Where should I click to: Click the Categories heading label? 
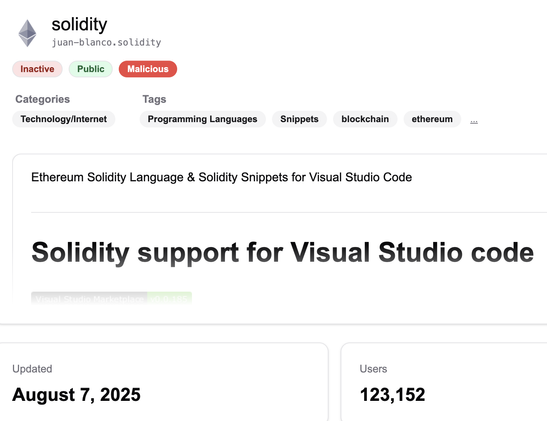pos(43,99)
